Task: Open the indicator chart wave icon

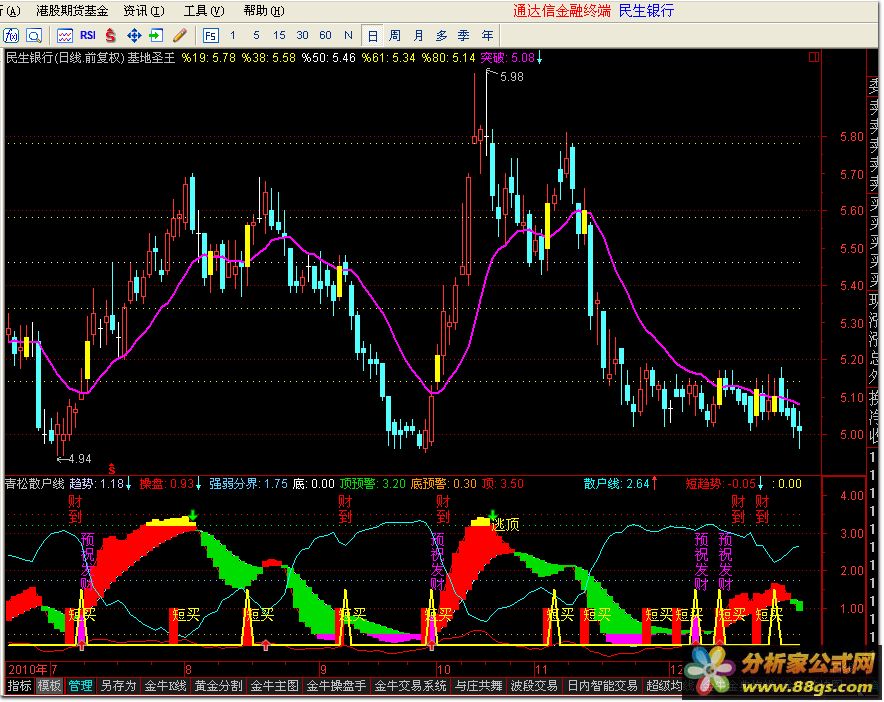Action: click(x=65, y=36)
